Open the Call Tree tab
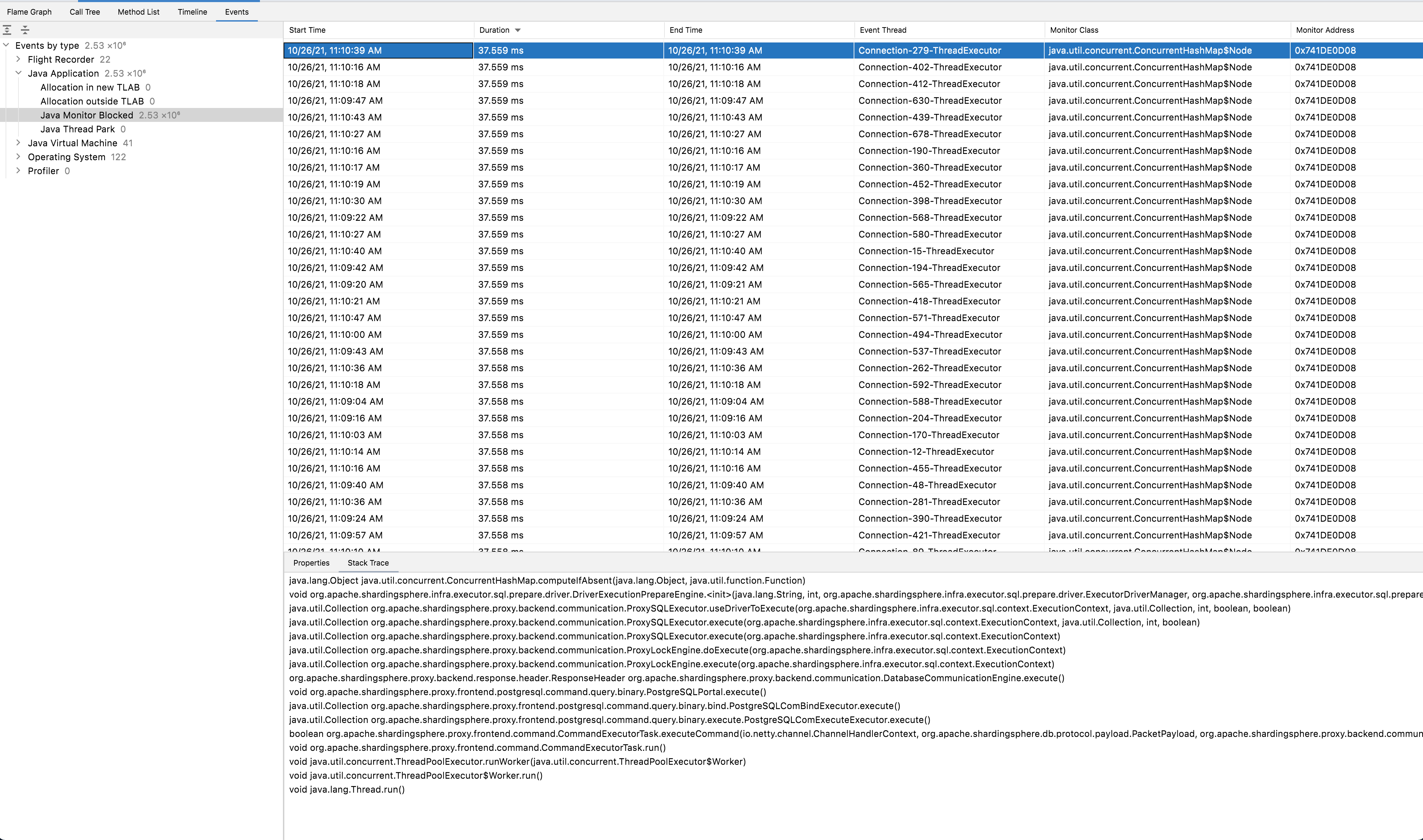 [84, 12]
